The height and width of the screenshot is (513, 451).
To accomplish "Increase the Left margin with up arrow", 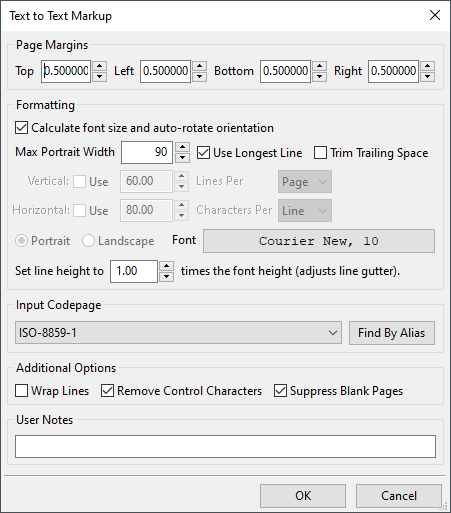I will click(199, 66).
